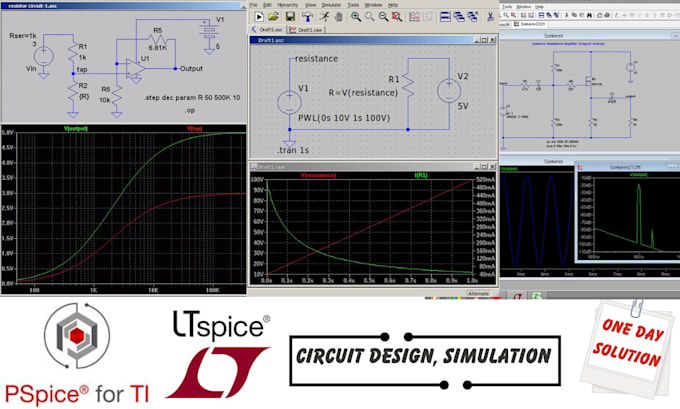The width and height of the screenshot is (680, 409).
Task: Click the Vin source symbol in left schematic
Action: [x=43, y=56]
